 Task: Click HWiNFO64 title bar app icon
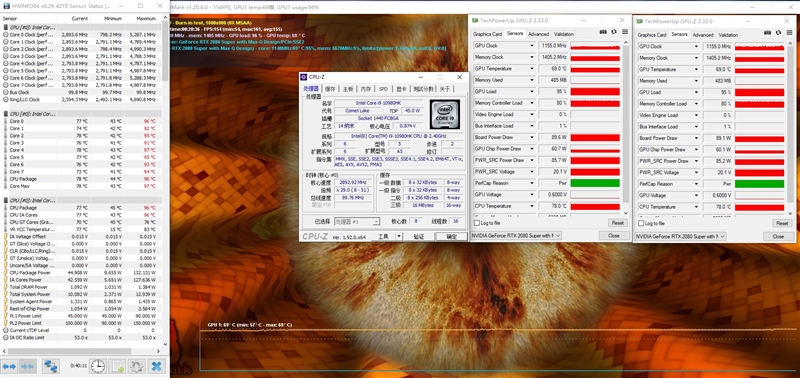tap(6, 6)
